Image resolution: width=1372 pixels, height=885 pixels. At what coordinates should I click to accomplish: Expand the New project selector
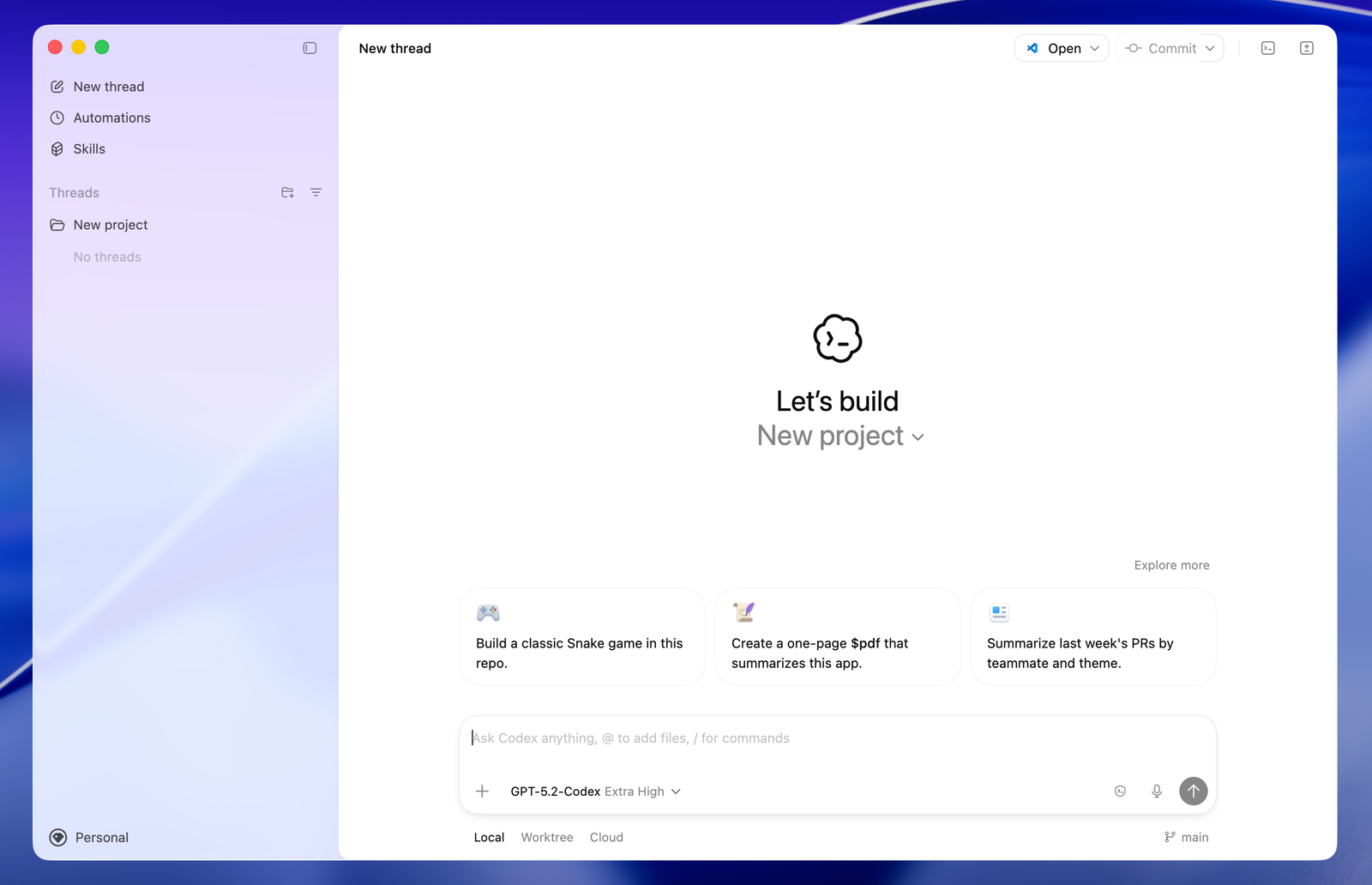point(840,436)
